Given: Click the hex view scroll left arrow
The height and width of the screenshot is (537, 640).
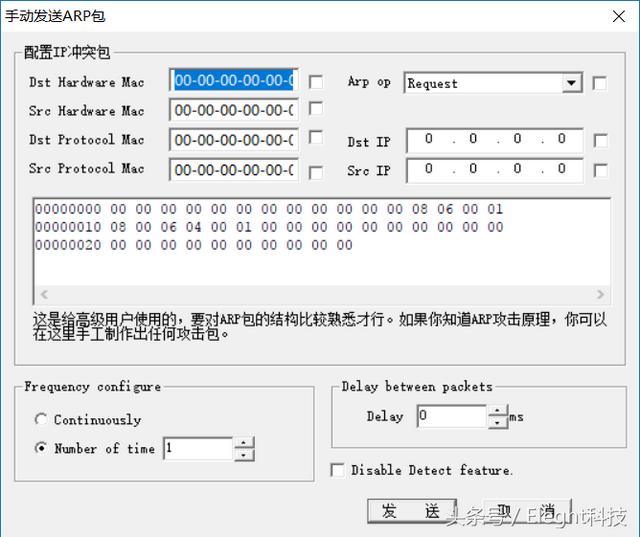Looking at the screenshot, I should [44, 294].
